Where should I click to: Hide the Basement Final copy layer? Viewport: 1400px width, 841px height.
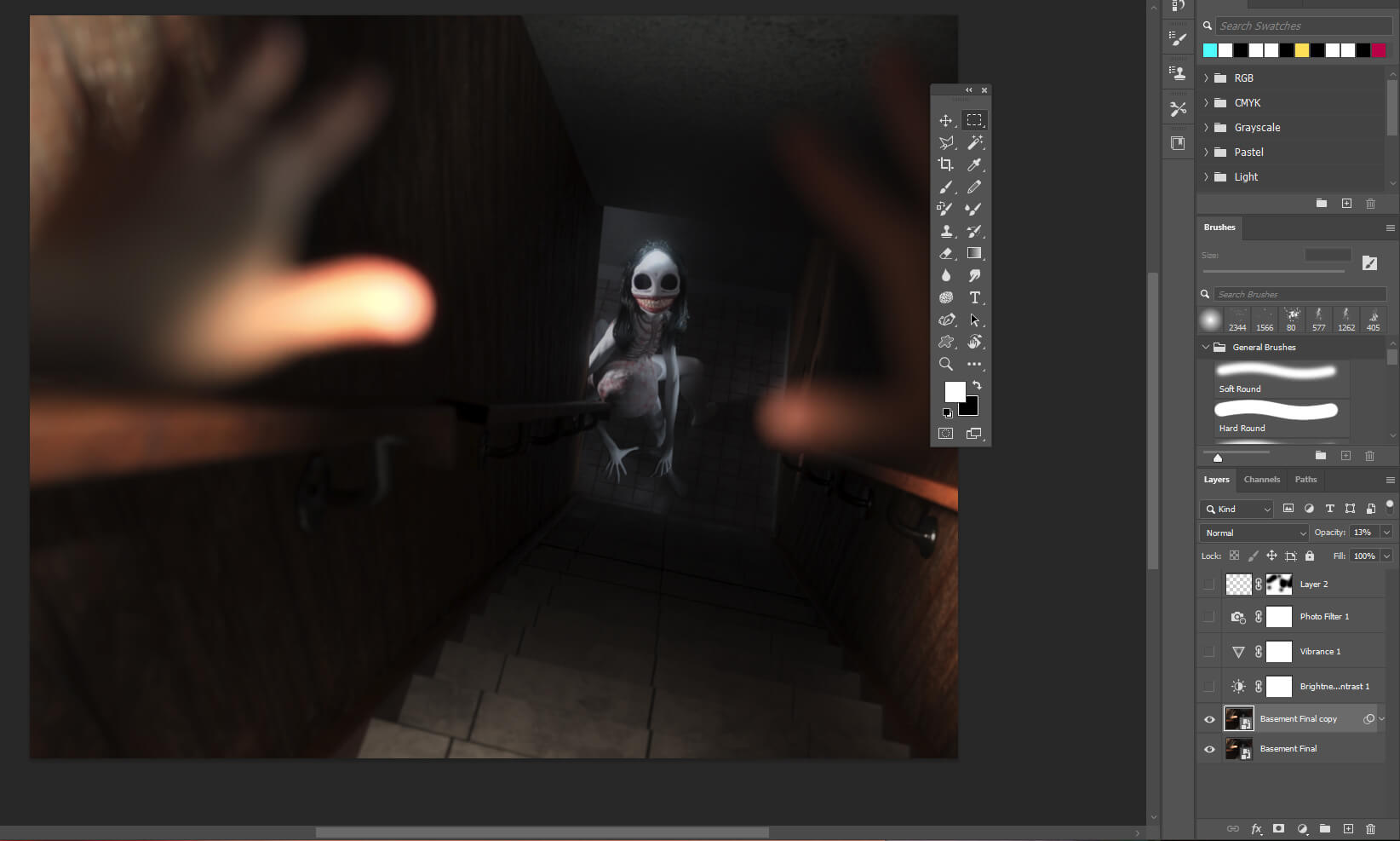click(1209, 719)
